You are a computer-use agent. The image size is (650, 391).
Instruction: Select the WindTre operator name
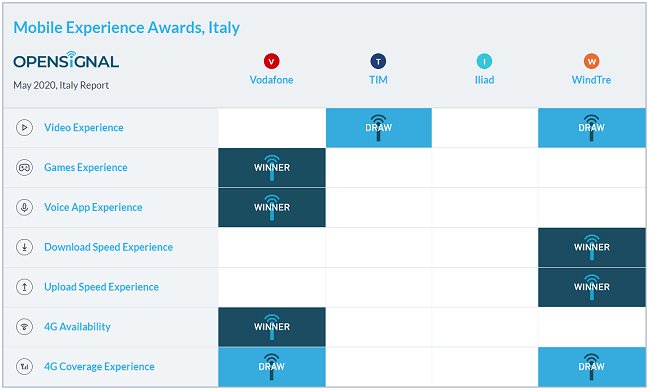pos(592,80)
